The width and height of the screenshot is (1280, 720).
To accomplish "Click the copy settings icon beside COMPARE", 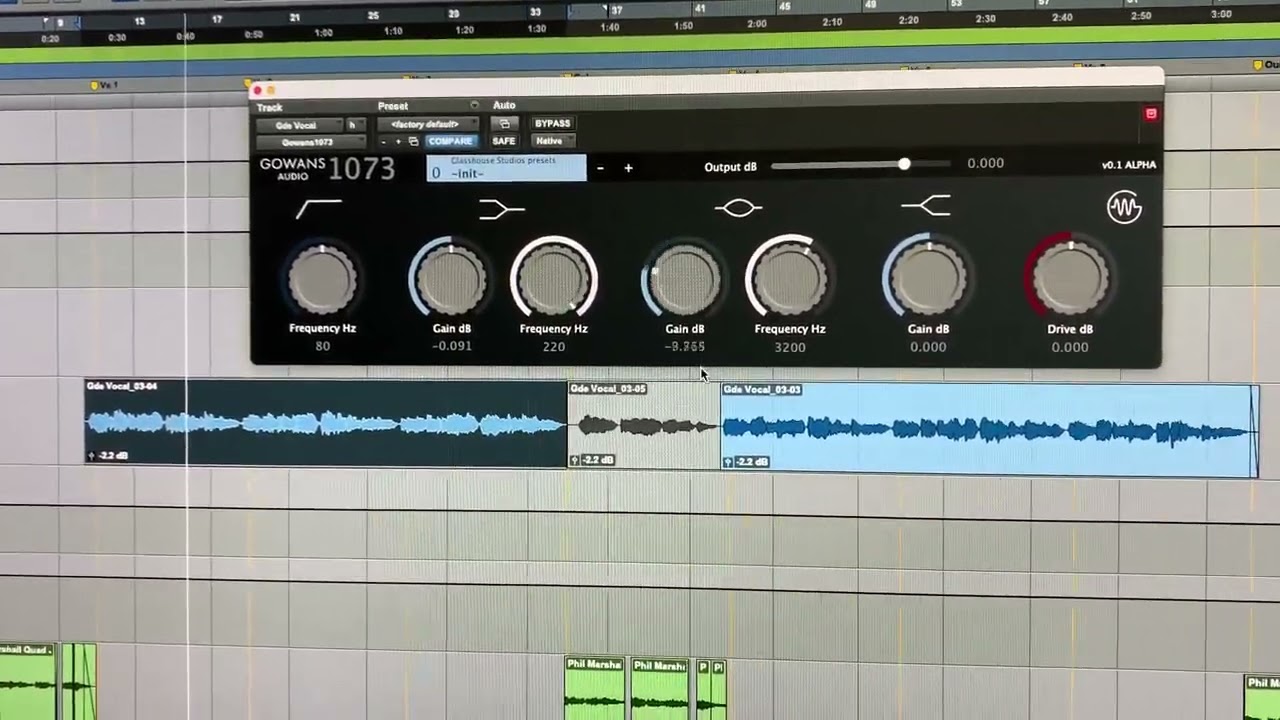I will coord(413,142).
